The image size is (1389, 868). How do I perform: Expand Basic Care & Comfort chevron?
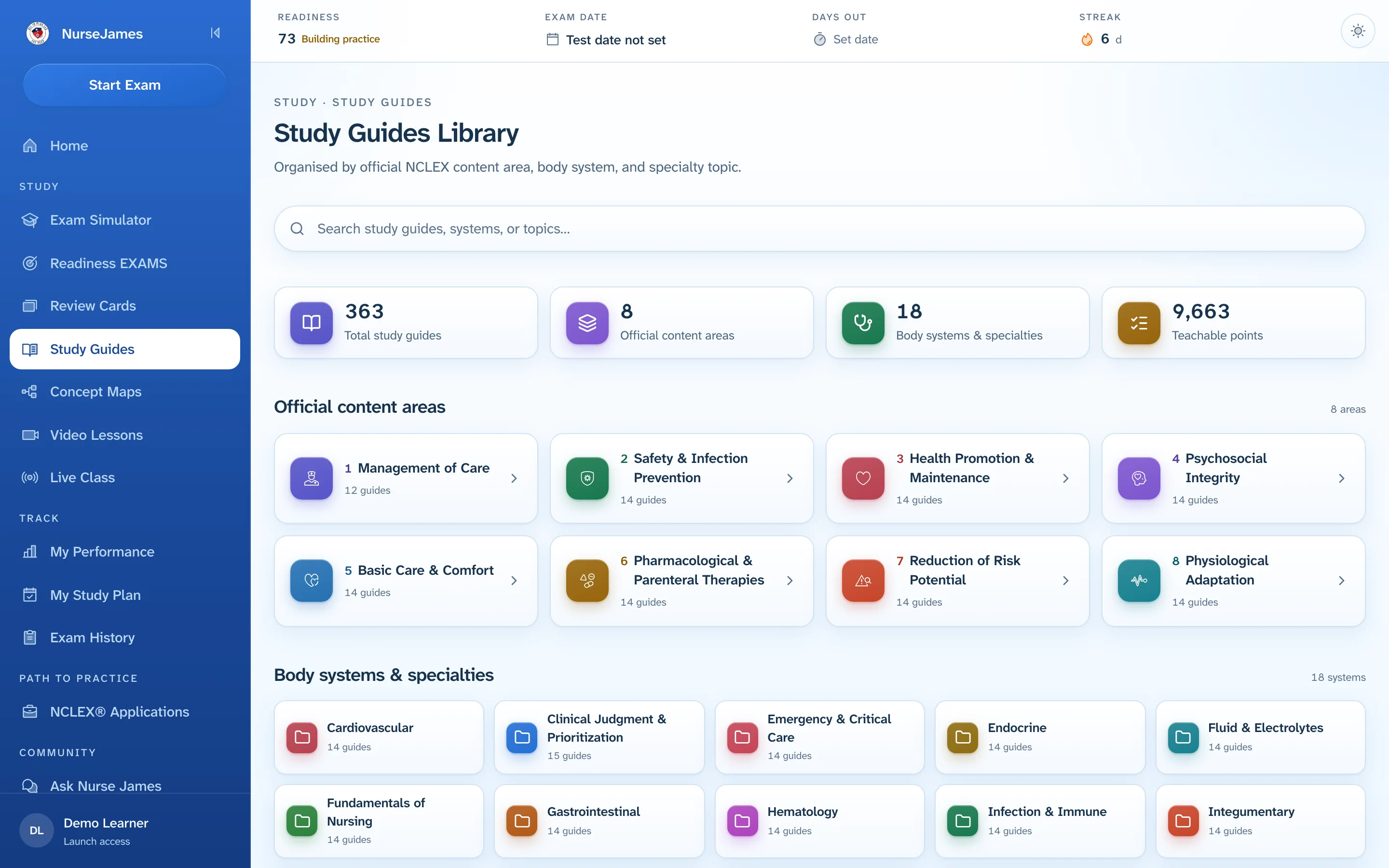514,581
